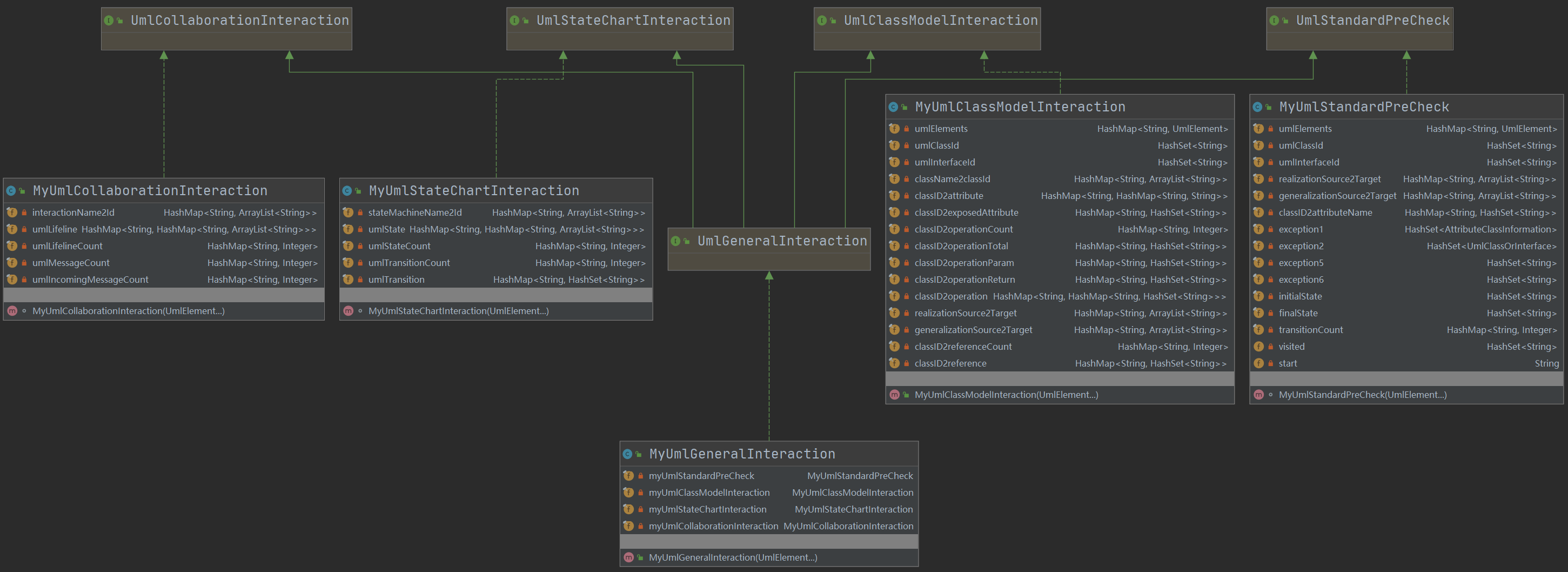Click the field icon next to interactionName2Id
This screenshot has width=1568, height=572.
(11, 212)
